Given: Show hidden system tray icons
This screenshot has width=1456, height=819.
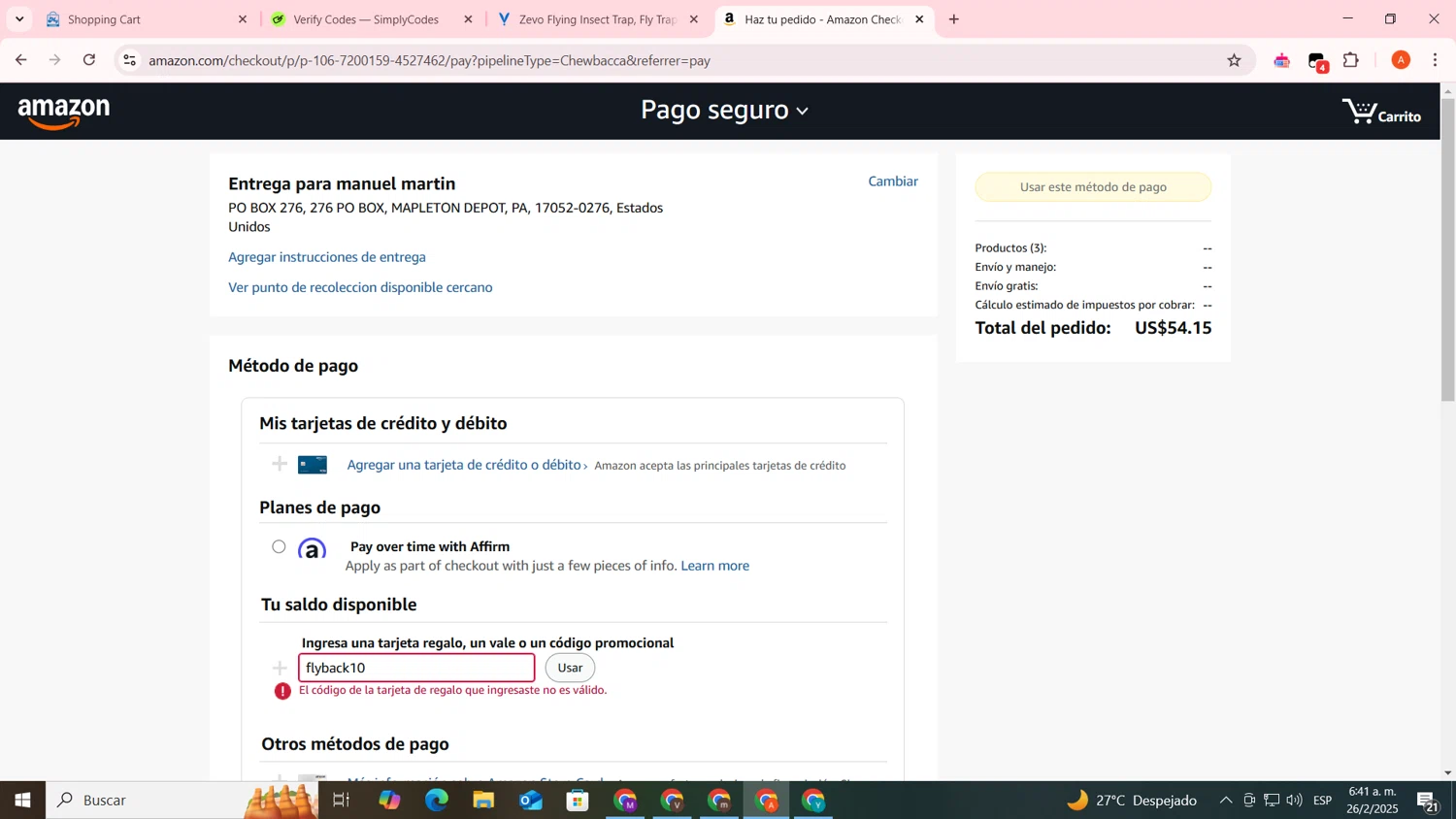Looking at the screenshot, I should pyautogui.click(x=1225, y=801).
